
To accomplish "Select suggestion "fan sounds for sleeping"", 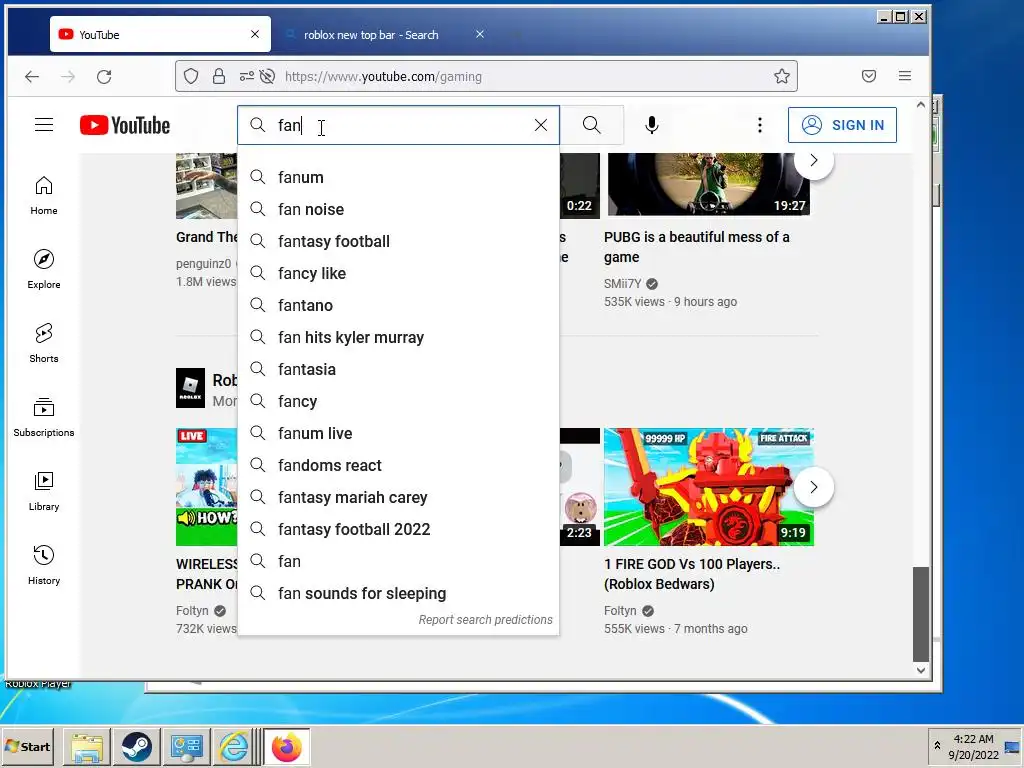I will coord(398,594).
